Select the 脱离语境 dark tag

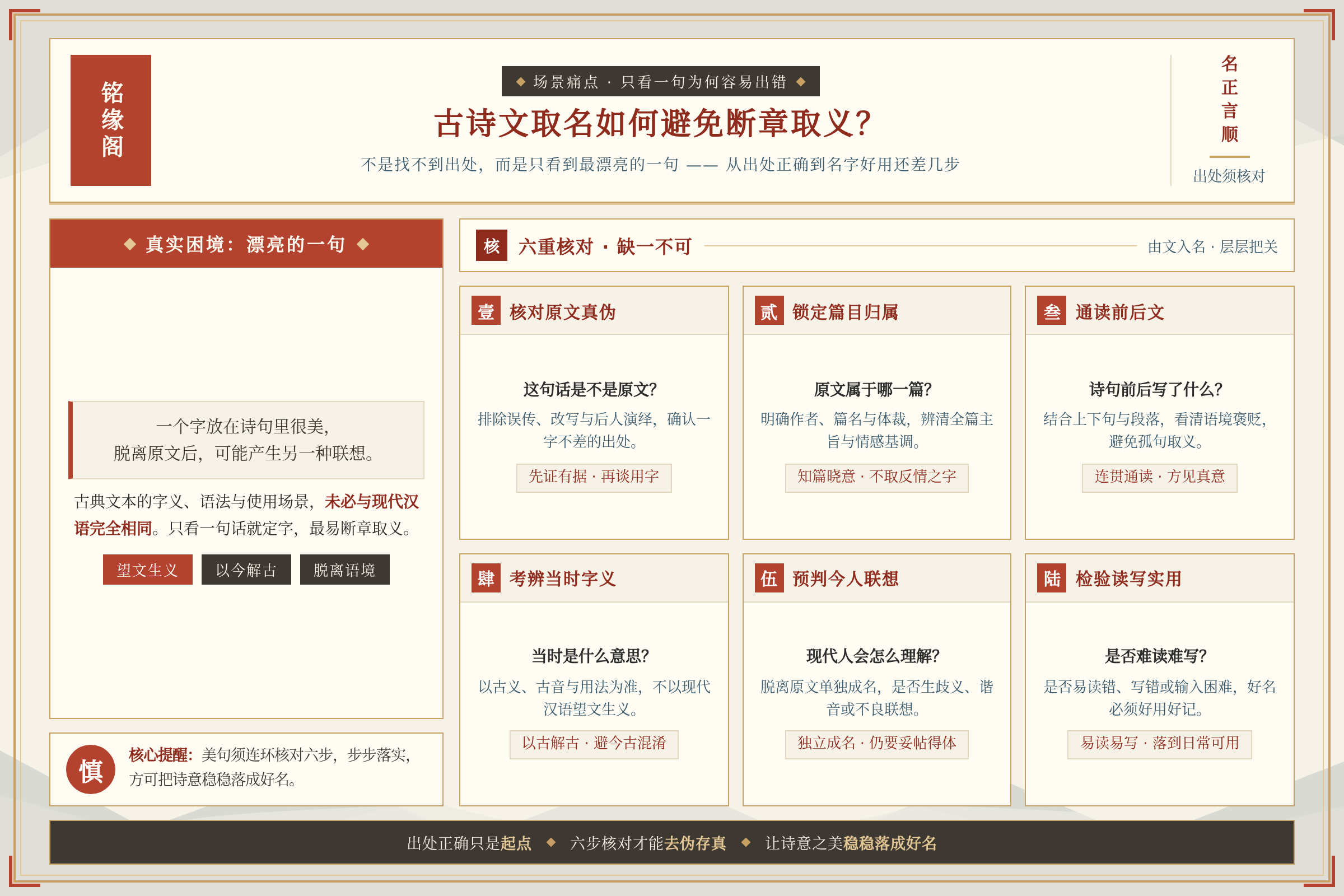[x=344, y=570]
